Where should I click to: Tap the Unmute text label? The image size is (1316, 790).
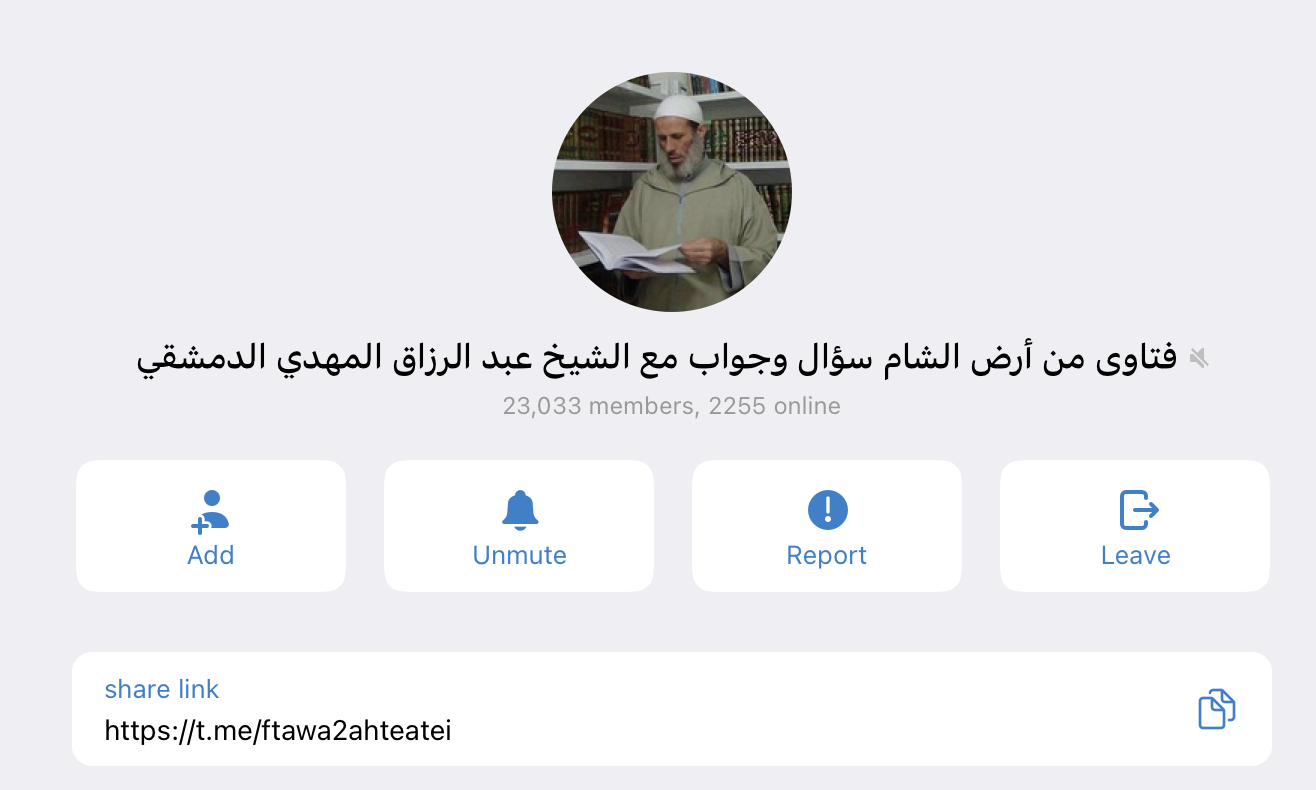point(519,555)
